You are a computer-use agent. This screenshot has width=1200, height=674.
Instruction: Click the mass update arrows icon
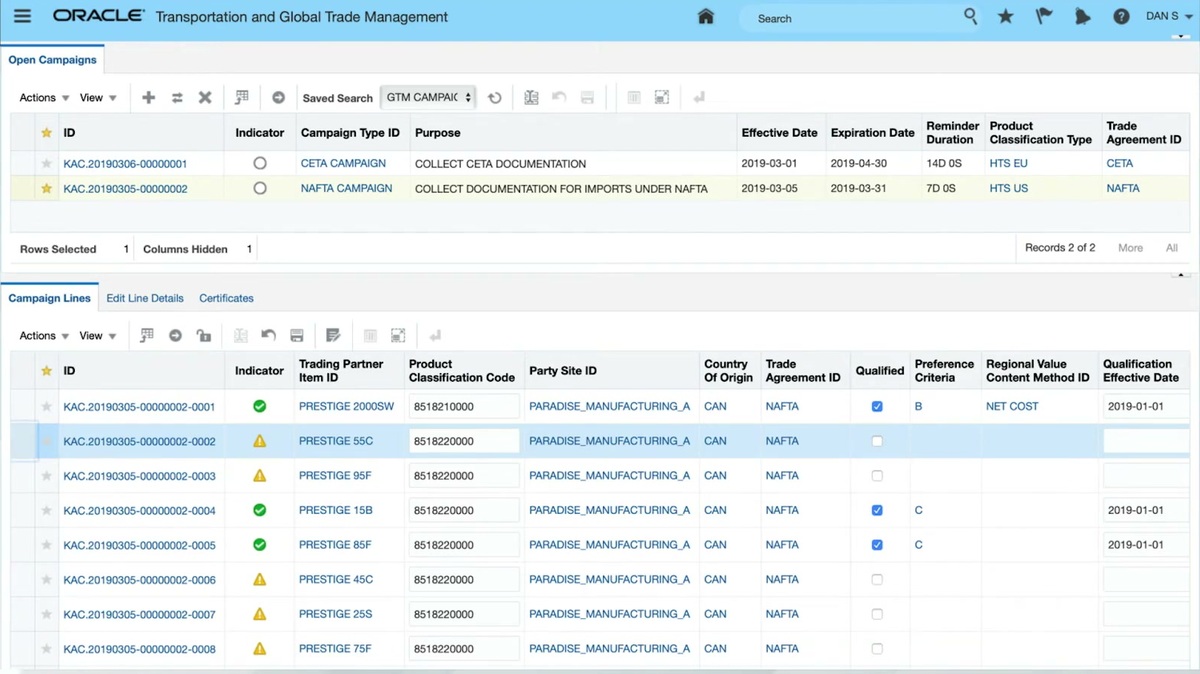click(177, 97)
